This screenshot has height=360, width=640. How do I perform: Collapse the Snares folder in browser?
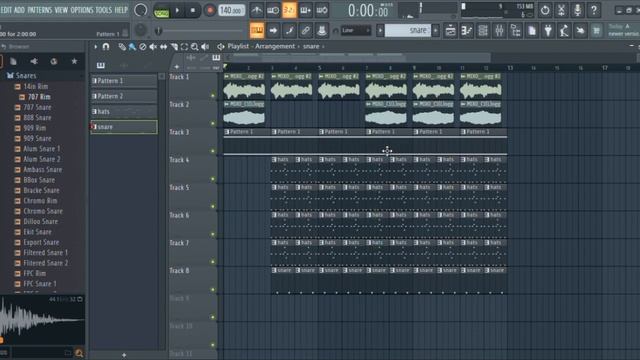click(26, 76)
